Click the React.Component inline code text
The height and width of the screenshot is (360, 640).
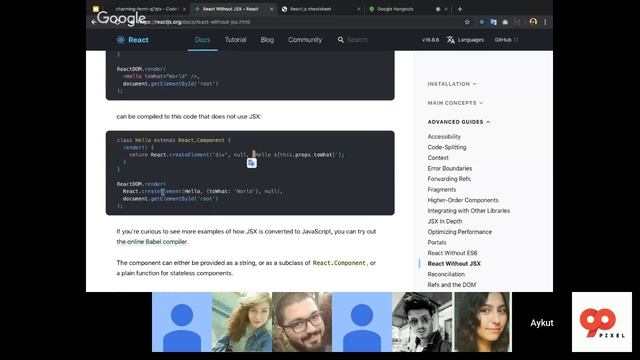coord(339,263)
